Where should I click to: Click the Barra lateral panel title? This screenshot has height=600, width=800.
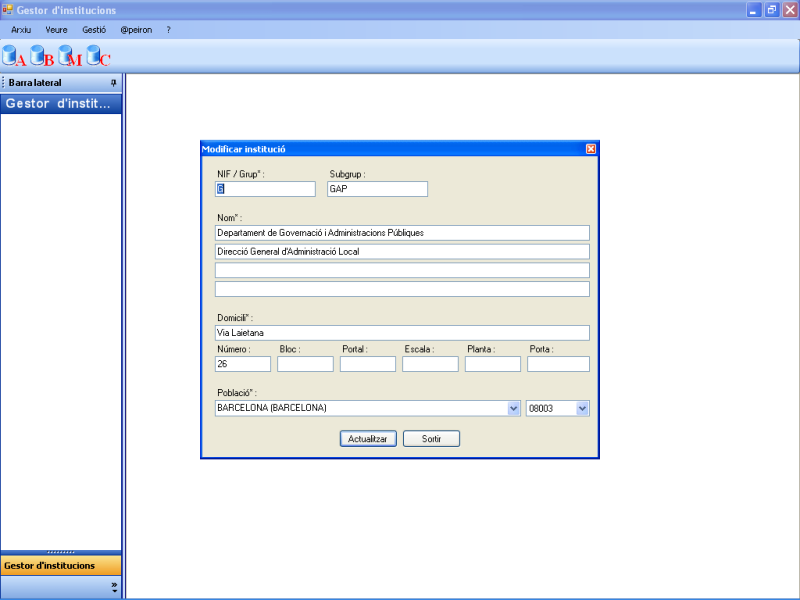coord(35,83)
